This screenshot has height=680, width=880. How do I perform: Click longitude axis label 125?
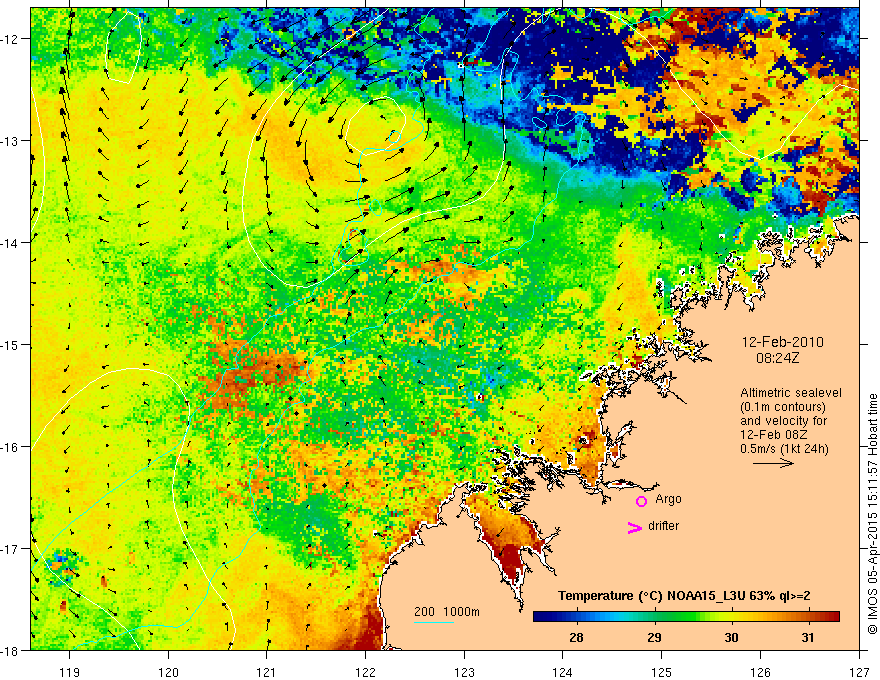(x=662, y=672)
